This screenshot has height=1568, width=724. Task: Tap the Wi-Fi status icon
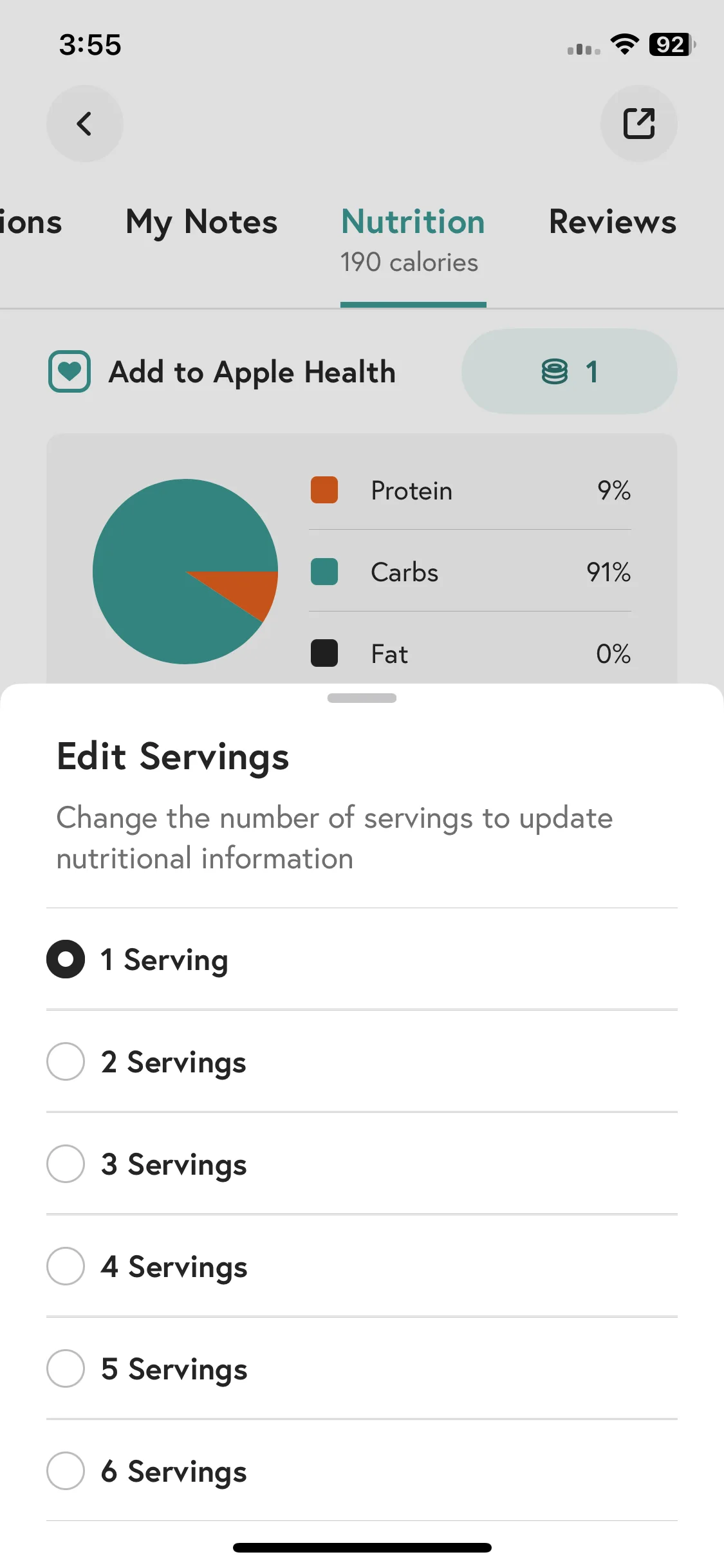click(624, 44)
